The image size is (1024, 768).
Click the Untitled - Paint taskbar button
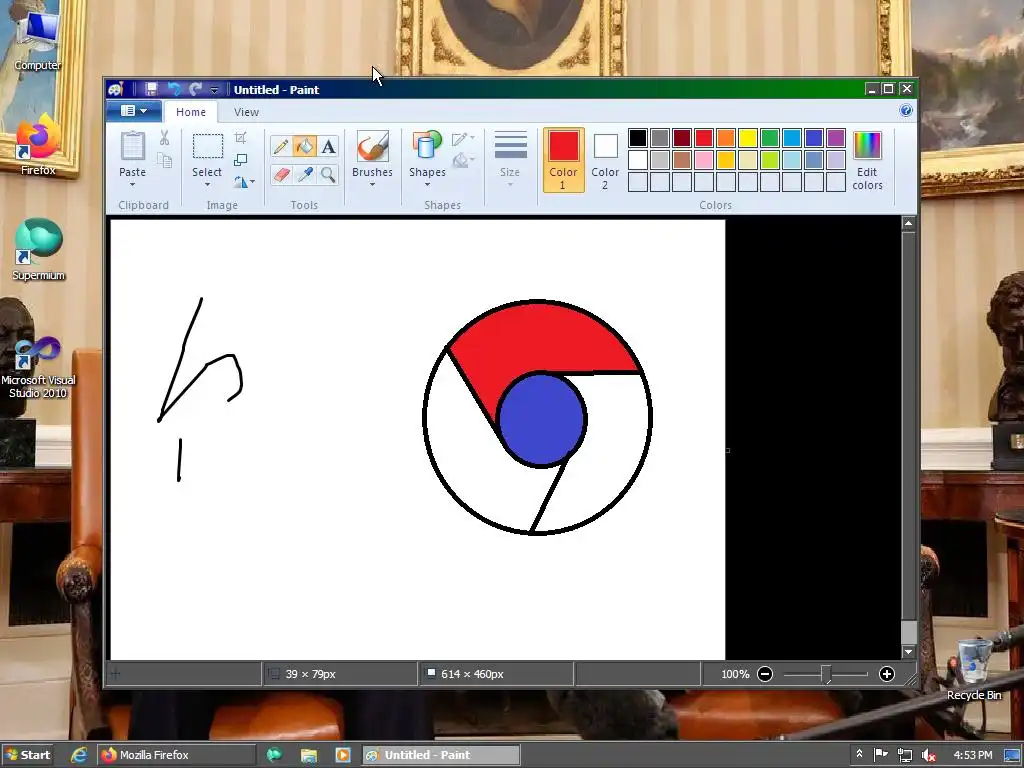pos(441,755)
